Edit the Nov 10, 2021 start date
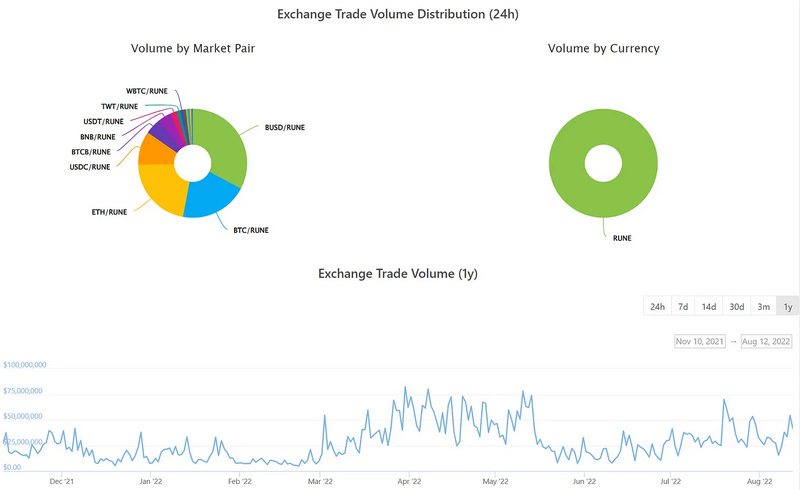Viewport: 800px width, 490px height. tap(700, 341)
